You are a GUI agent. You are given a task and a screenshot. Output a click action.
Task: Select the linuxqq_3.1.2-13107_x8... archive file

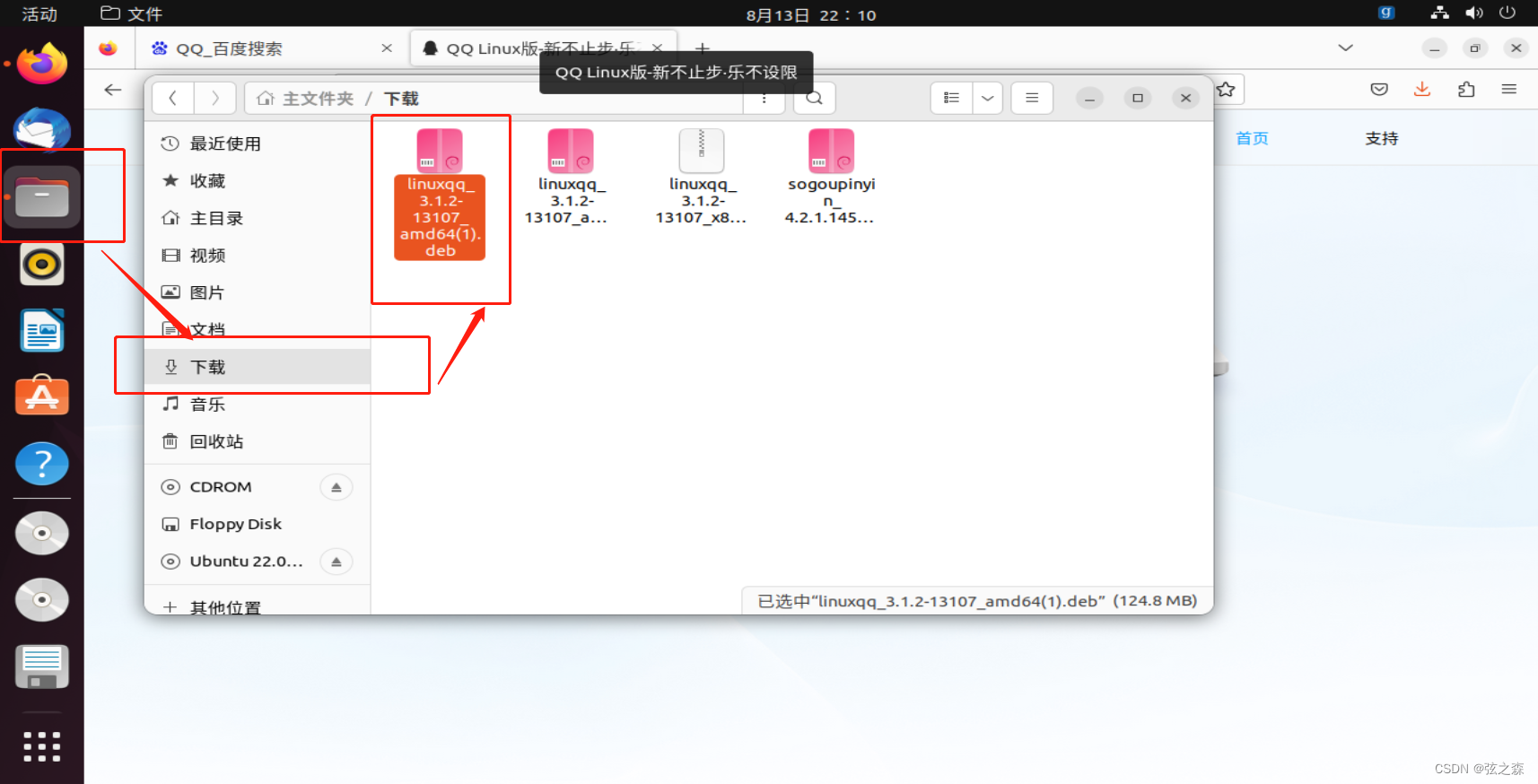(x=702, y=177)
